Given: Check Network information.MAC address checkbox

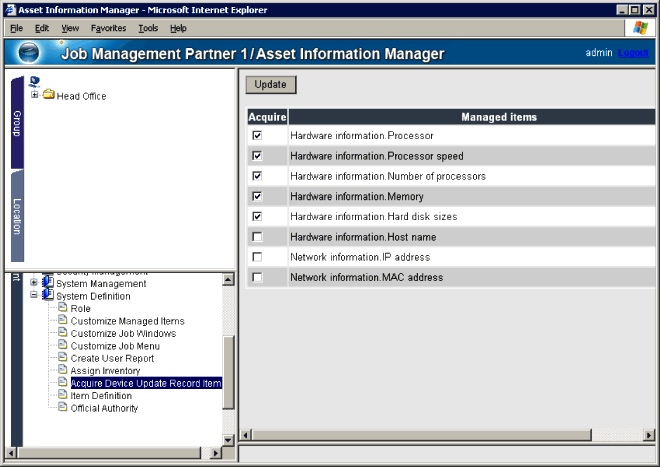Looking at the screenshot, I should click(257, 277).
